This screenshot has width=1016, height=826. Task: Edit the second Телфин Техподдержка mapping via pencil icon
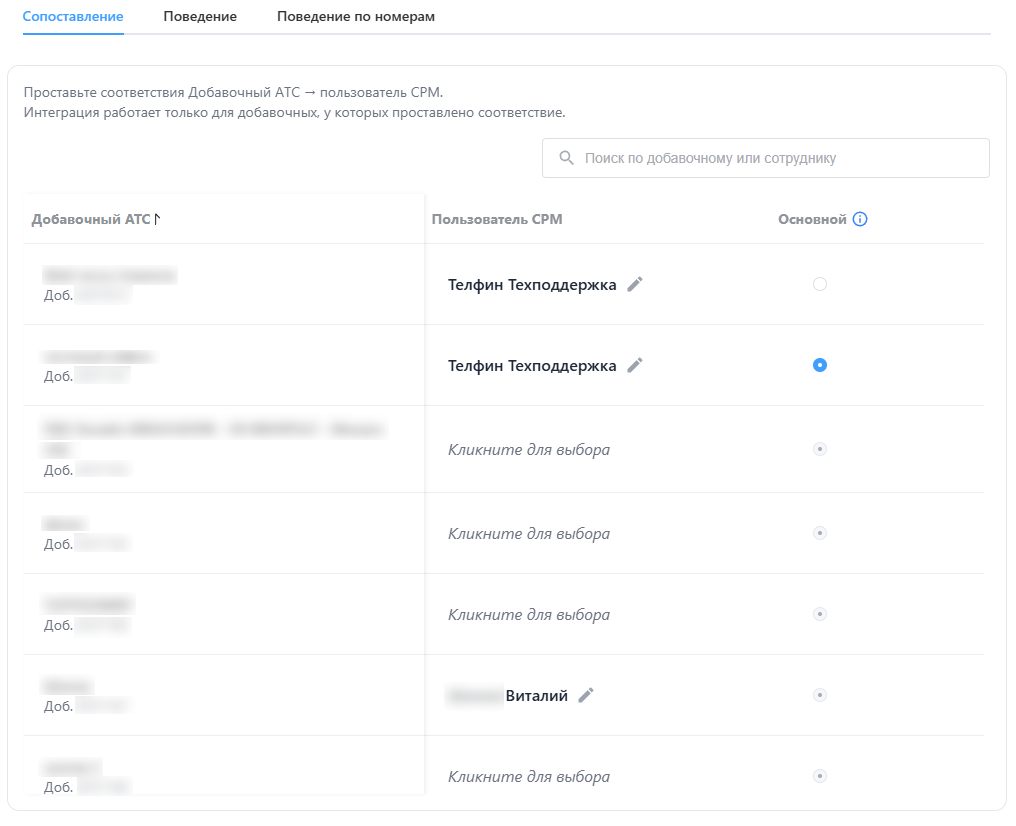(634, 365)
